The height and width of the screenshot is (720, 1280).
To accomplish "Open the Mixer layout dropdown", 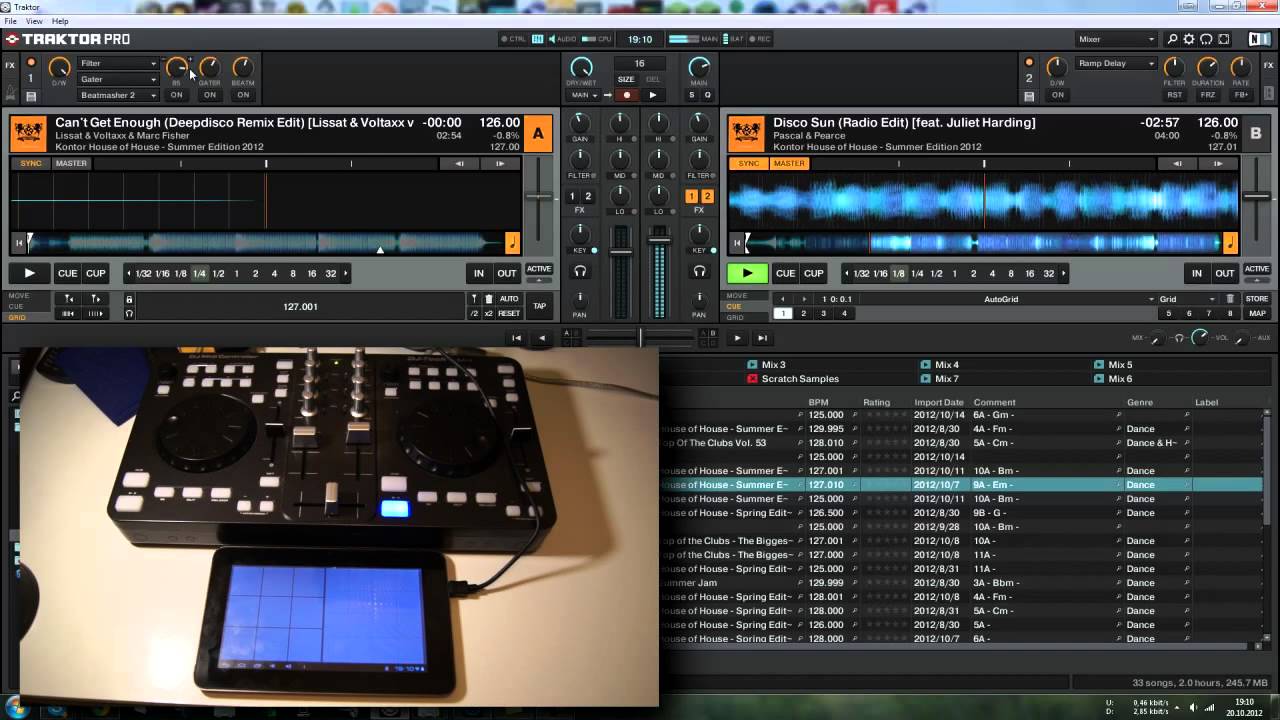I will [x=1116, y=40].
